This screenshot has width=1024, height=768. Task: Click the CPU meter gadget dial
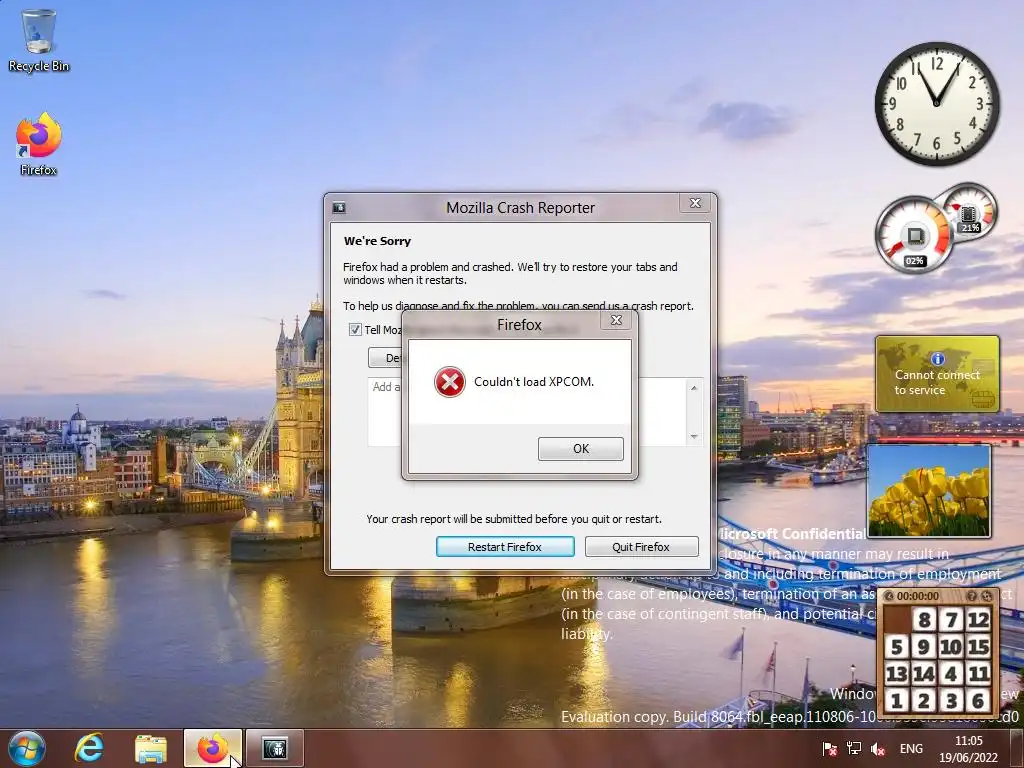click(914, 235)
